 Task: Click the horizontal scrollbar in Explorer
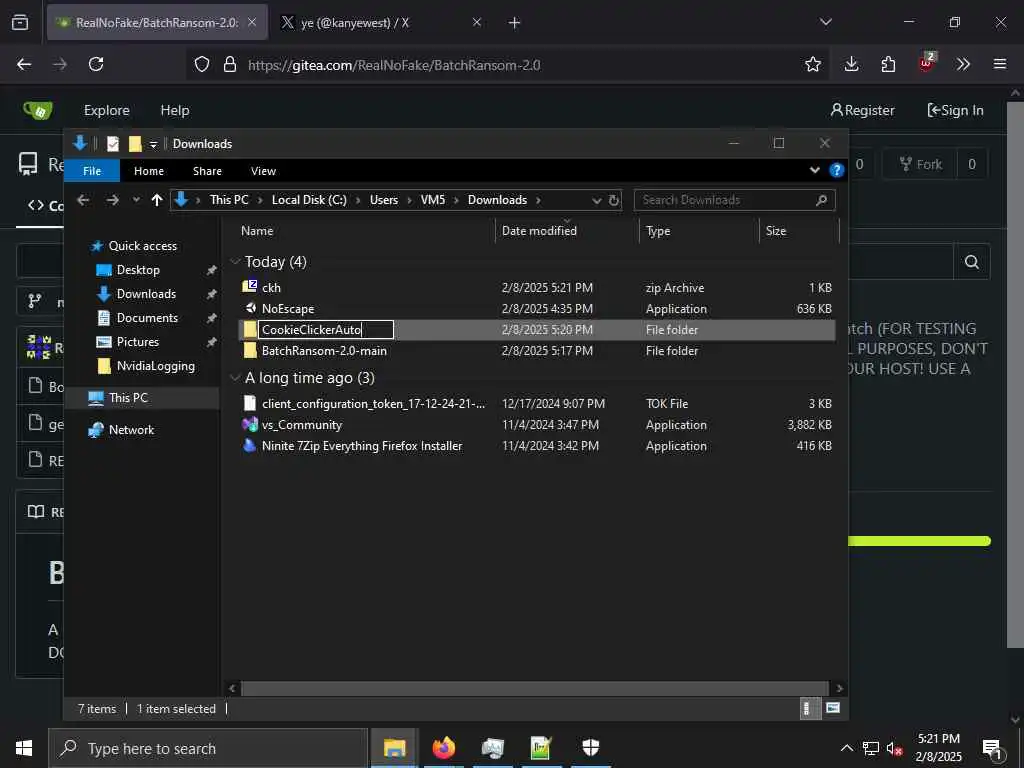point(534,688)
